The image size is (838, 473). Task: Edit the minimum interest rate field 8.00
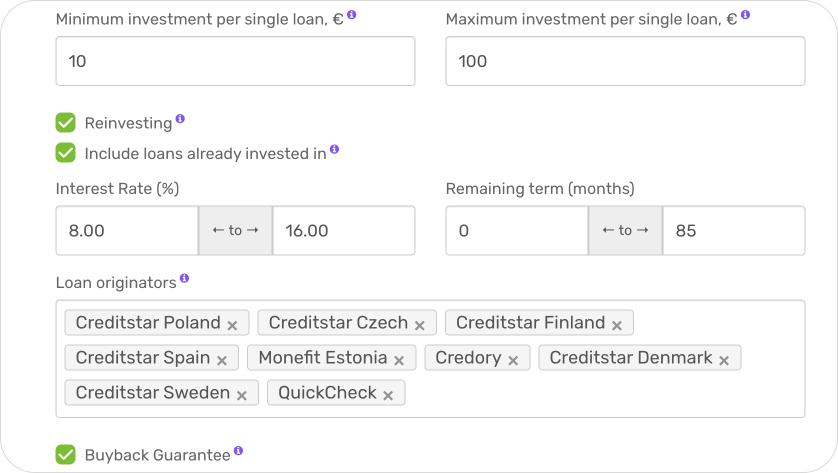tap(127, 230)
